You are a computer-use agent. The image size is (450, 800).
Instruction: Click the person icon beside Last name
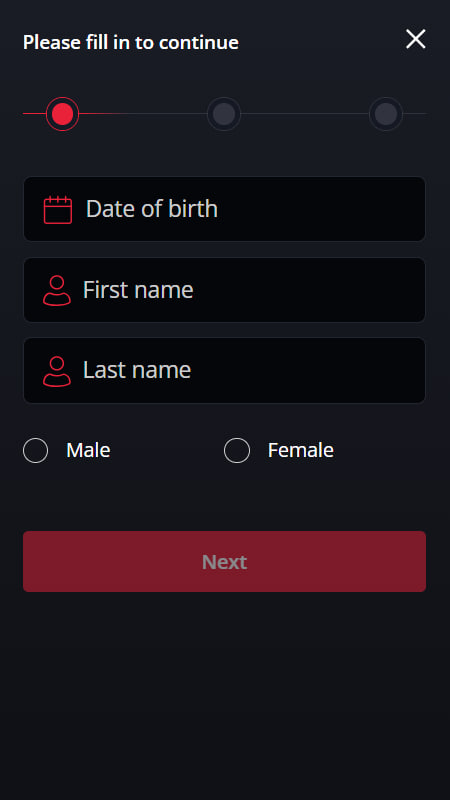click(x=57, y=371)
